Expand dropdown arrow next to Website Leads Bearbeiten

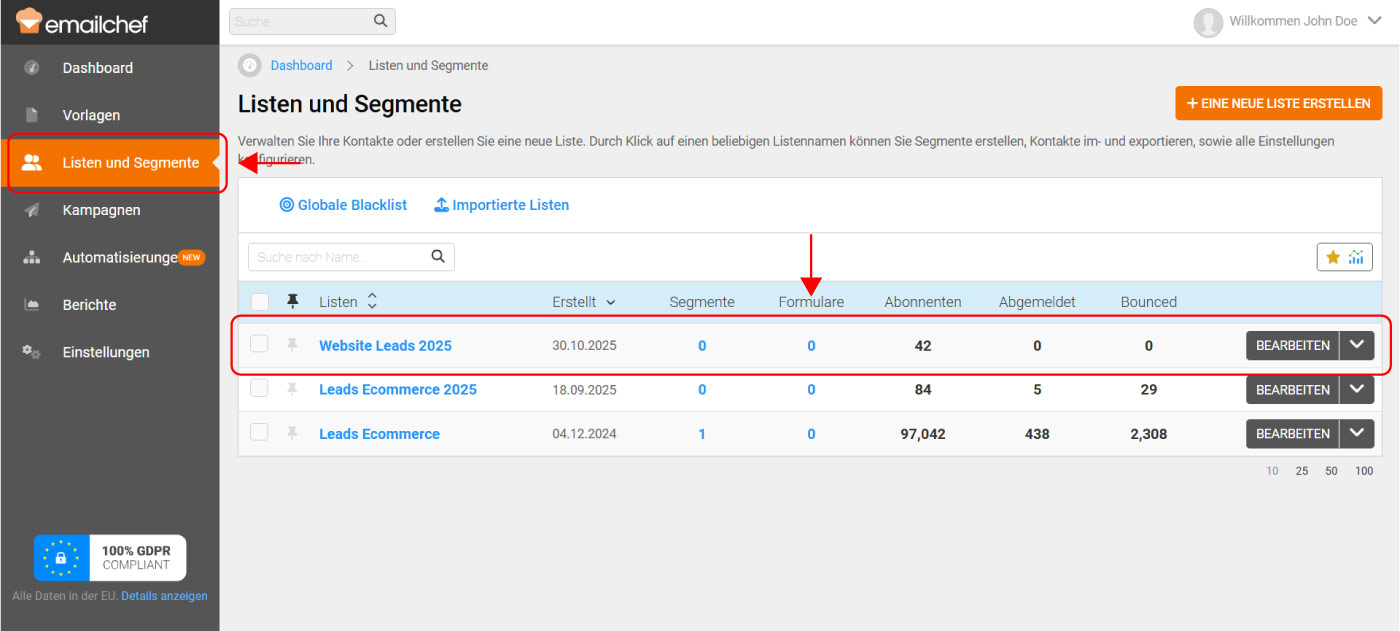(1356, 345)
